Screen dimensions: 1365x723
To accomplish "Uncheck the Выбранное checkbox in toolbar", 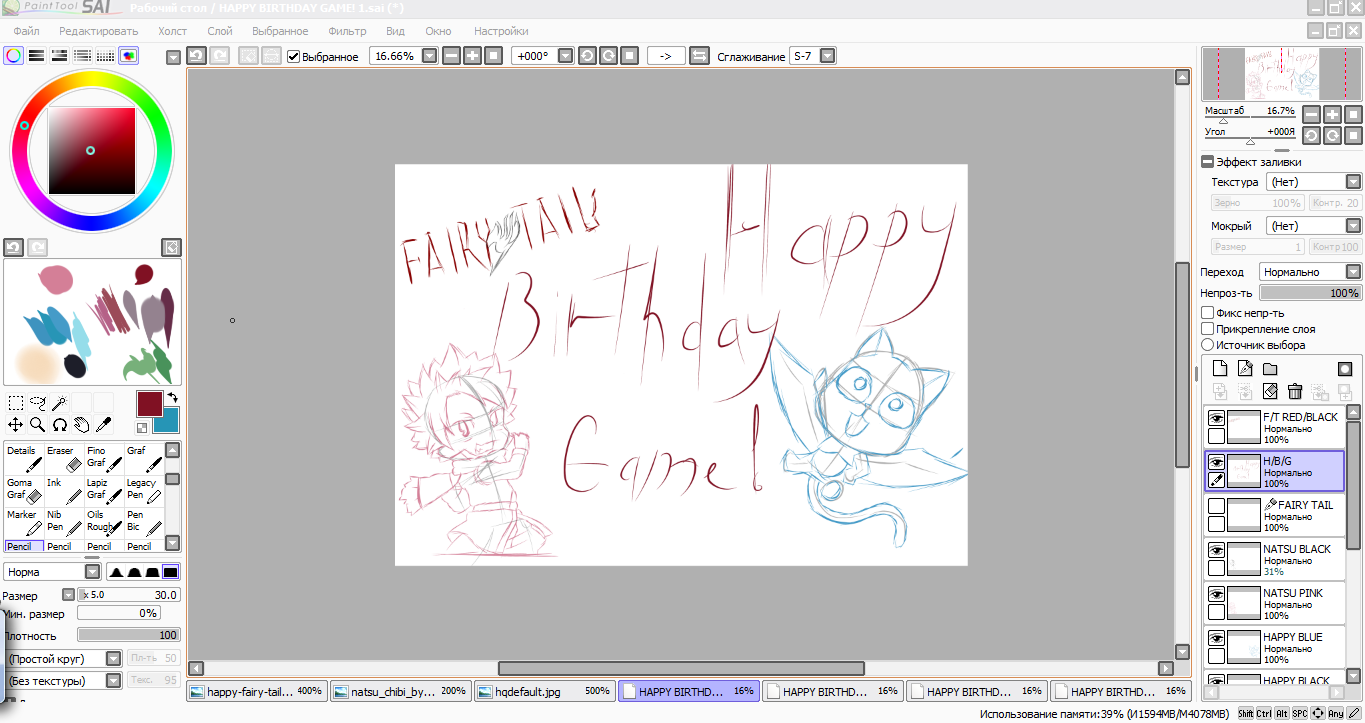I will point(293,57).
